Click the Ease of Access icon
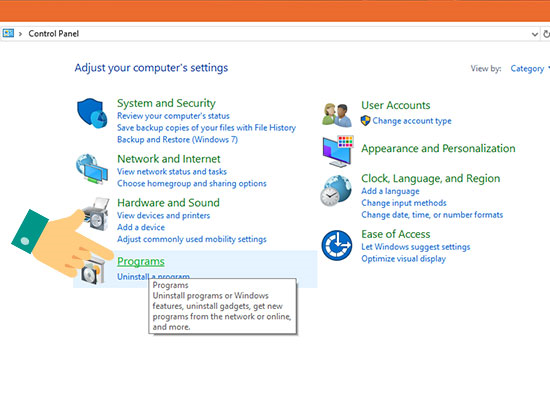The height and width of the screenshot is (400, 550). click(x=337, y=245)
